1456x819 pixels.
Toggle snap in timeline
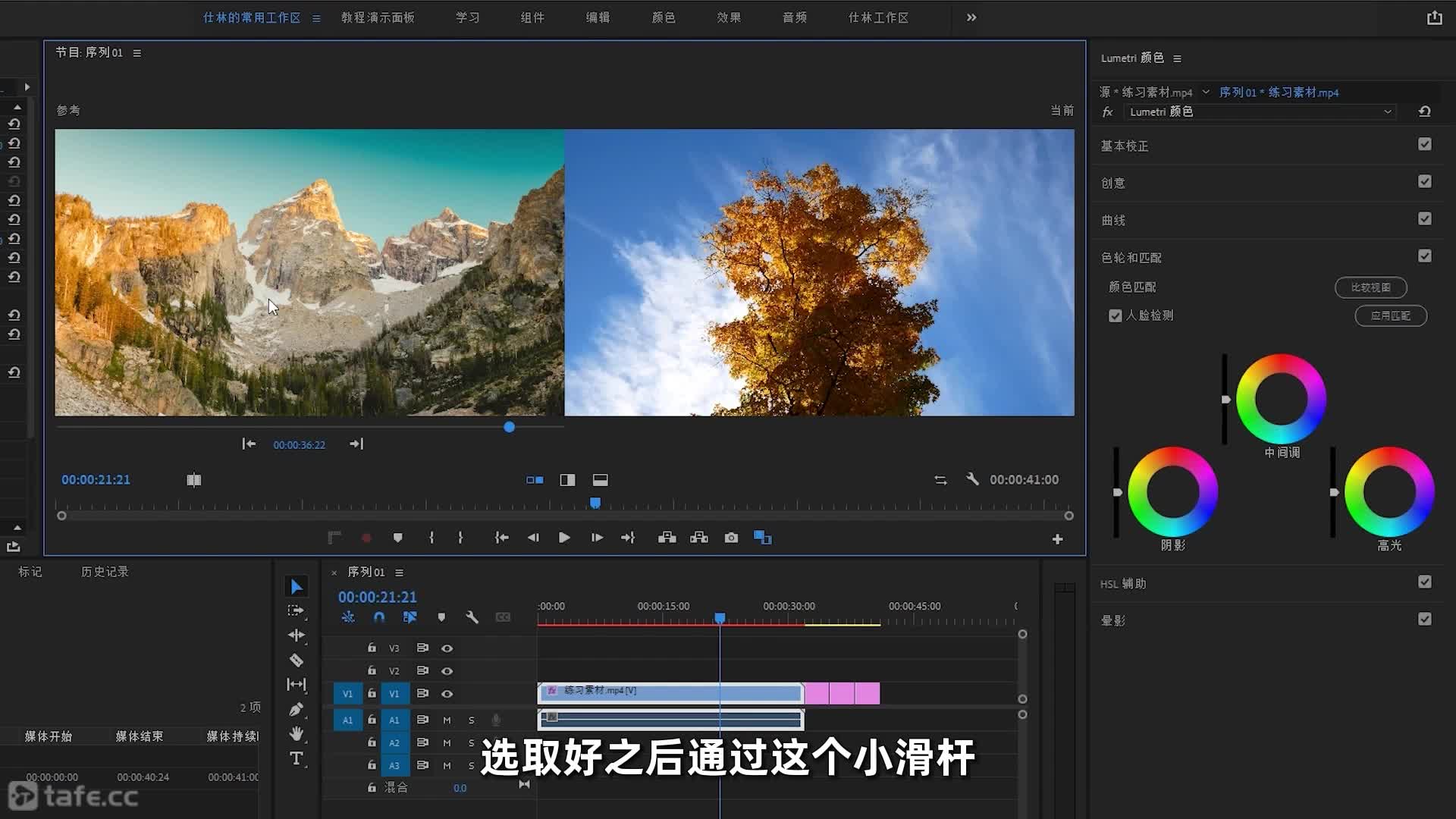379,617
